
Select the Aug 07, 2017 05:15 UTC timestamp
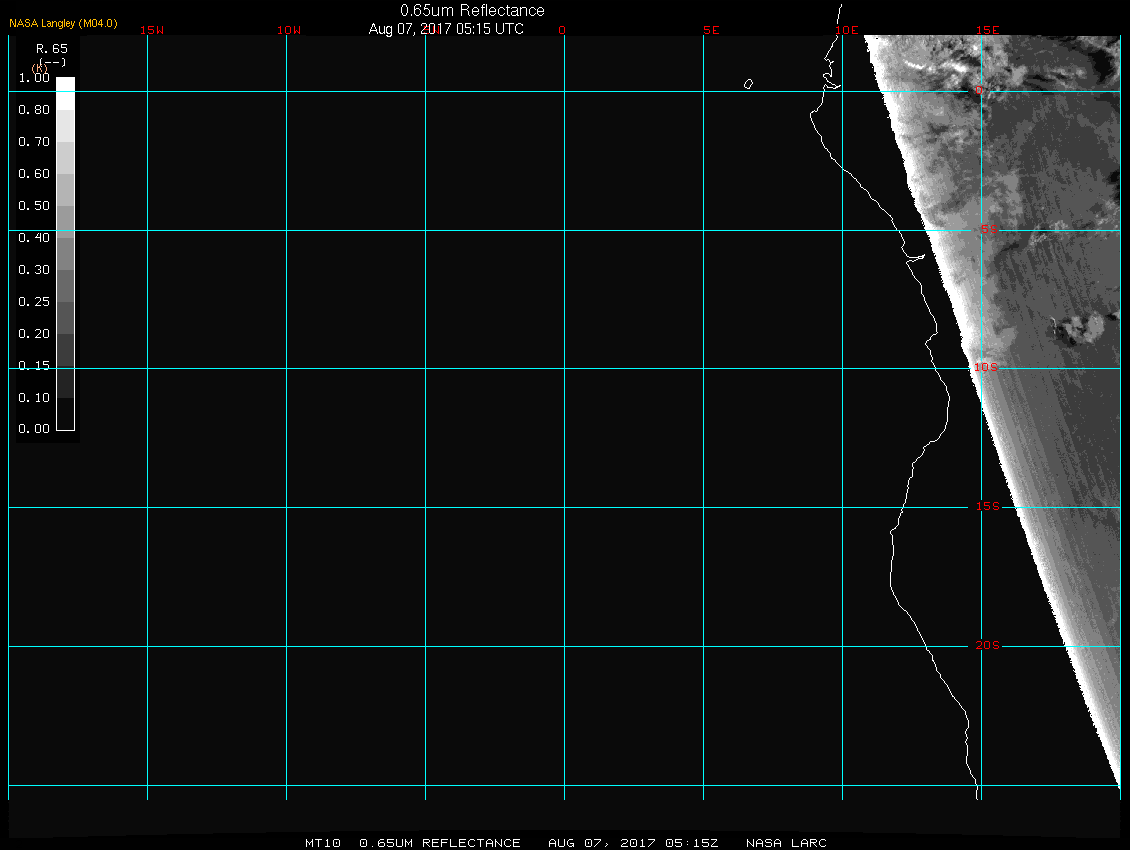(x=446, y=29)
